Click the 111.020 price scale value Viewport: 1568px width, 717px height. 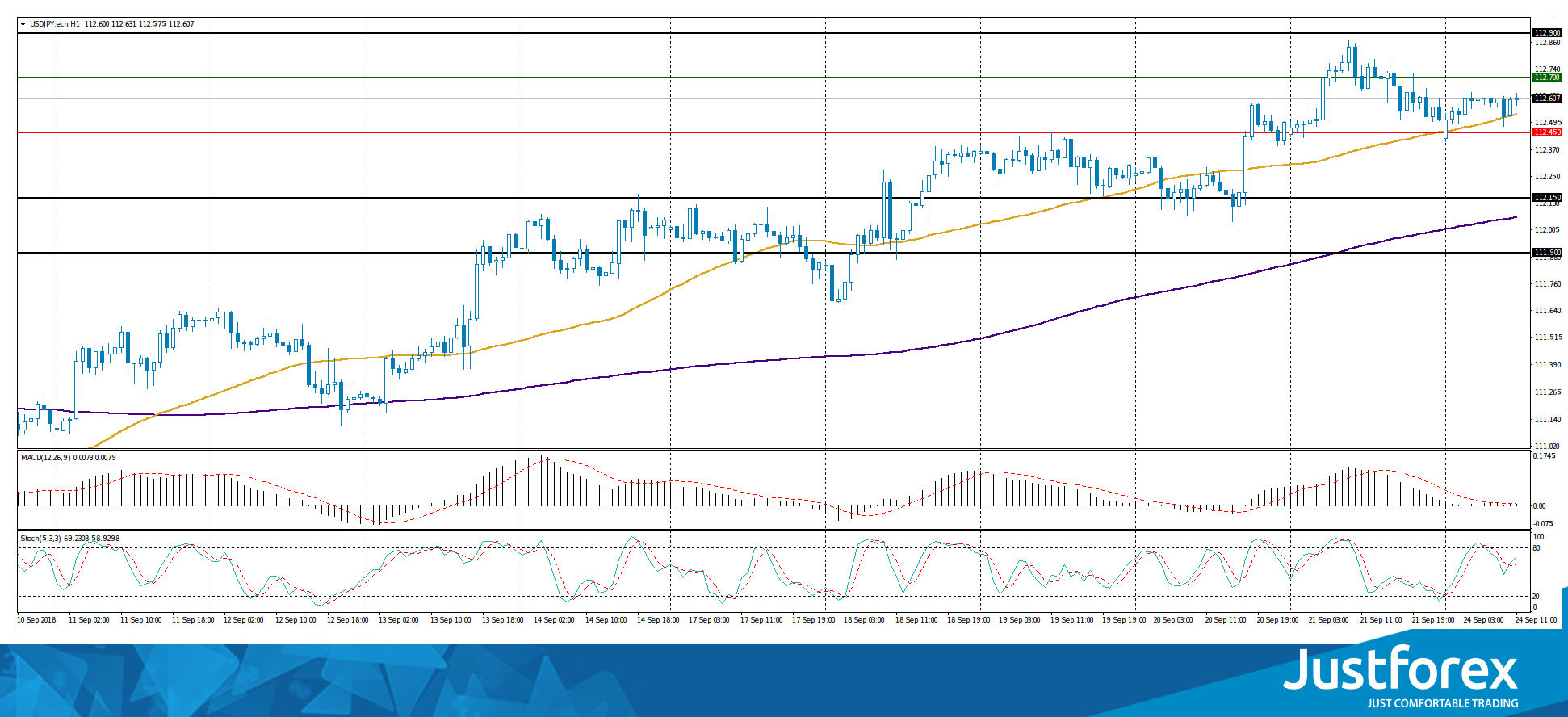point(1547,447)
